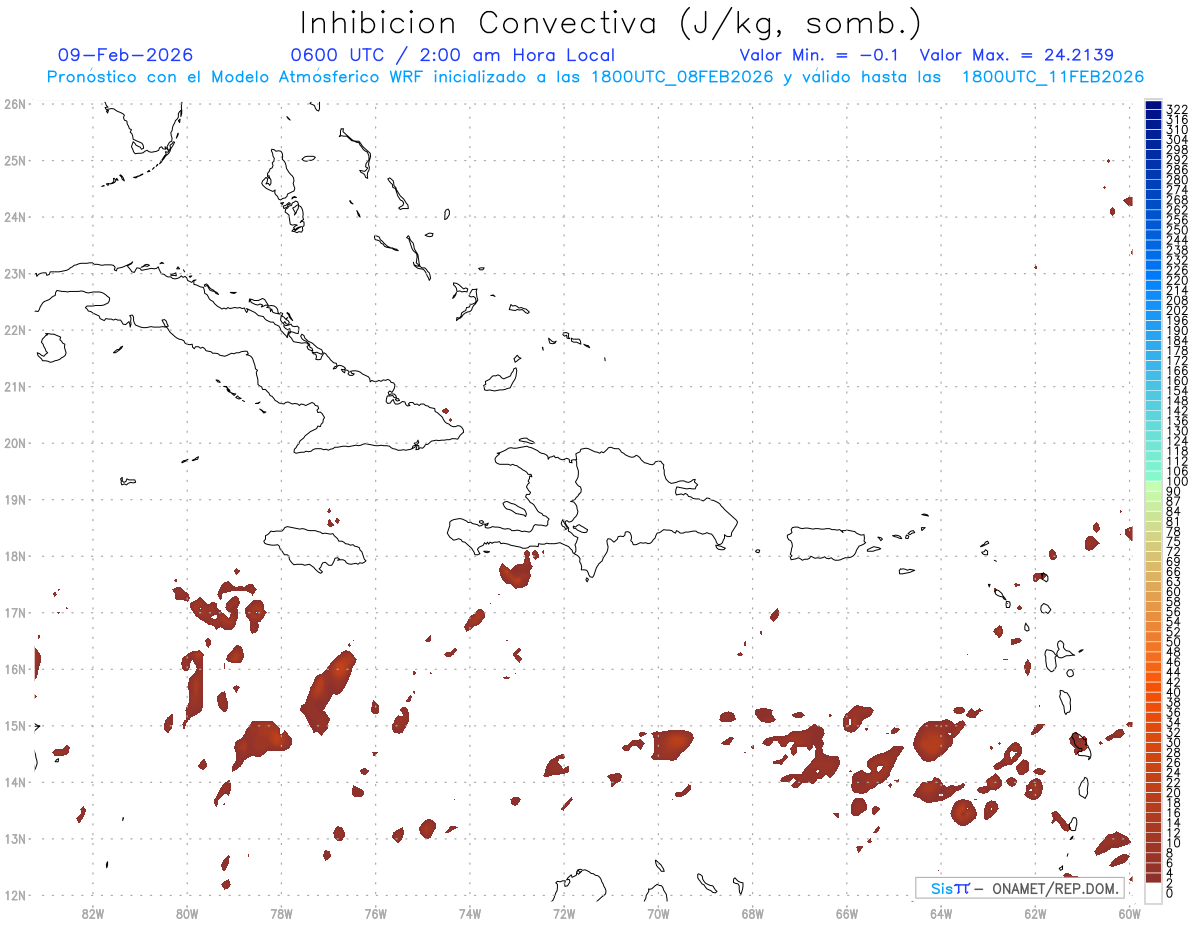Click the "64W" longitude label
The image size is (1200, 927).
940,914
